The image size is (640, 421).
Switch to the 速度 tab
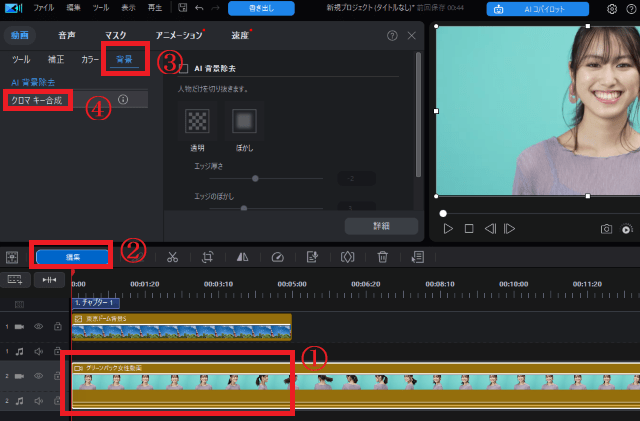click(240, 36)
